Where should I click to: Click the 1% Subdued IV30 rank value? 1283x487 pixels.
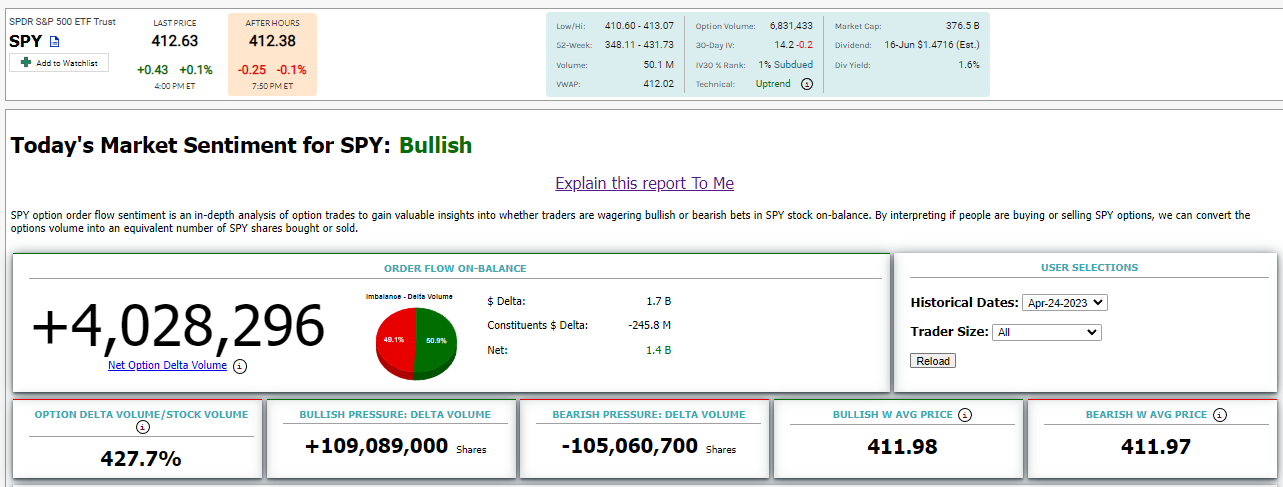coord(785,65)
